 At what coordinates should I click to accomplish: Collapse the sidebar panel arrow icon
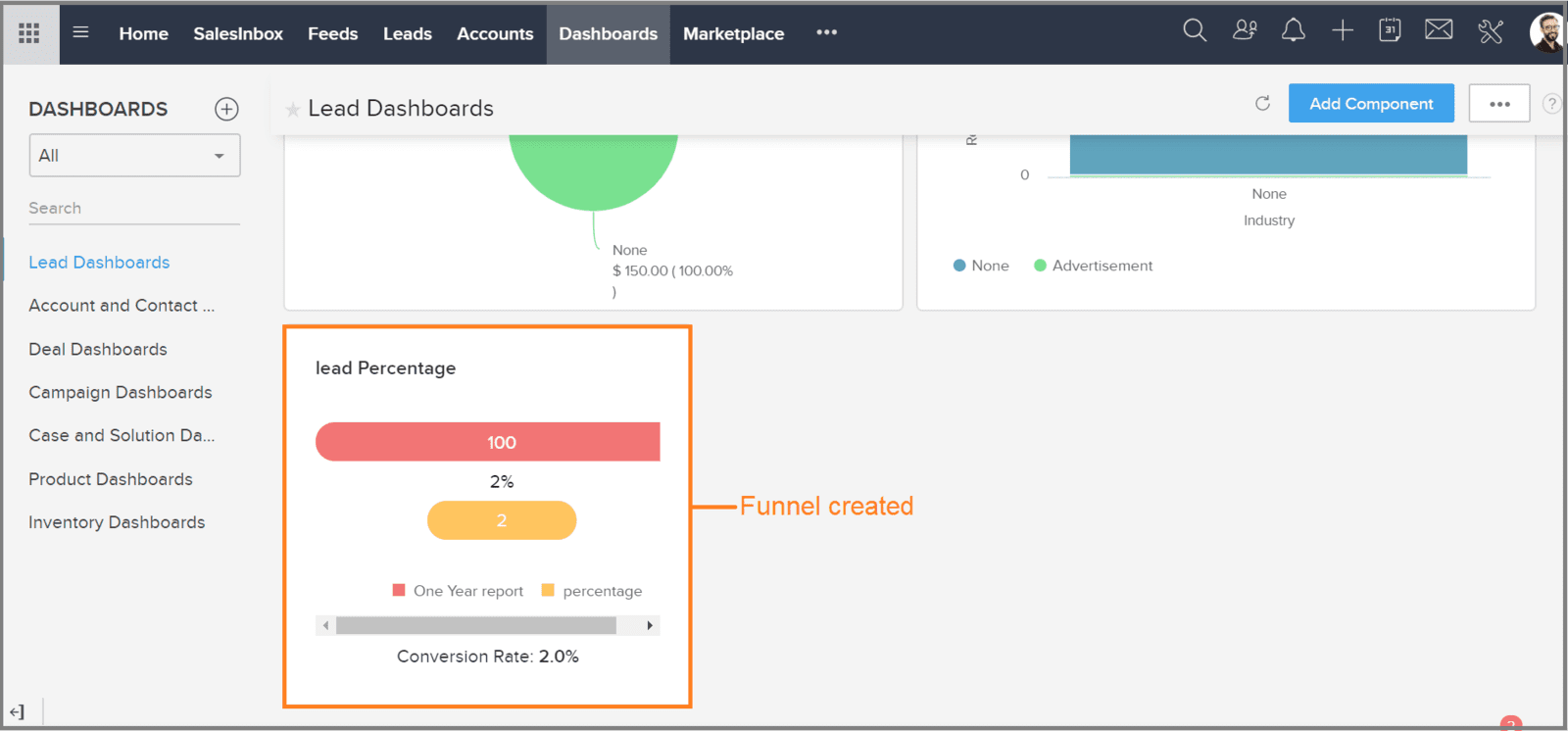pos(17,712)
